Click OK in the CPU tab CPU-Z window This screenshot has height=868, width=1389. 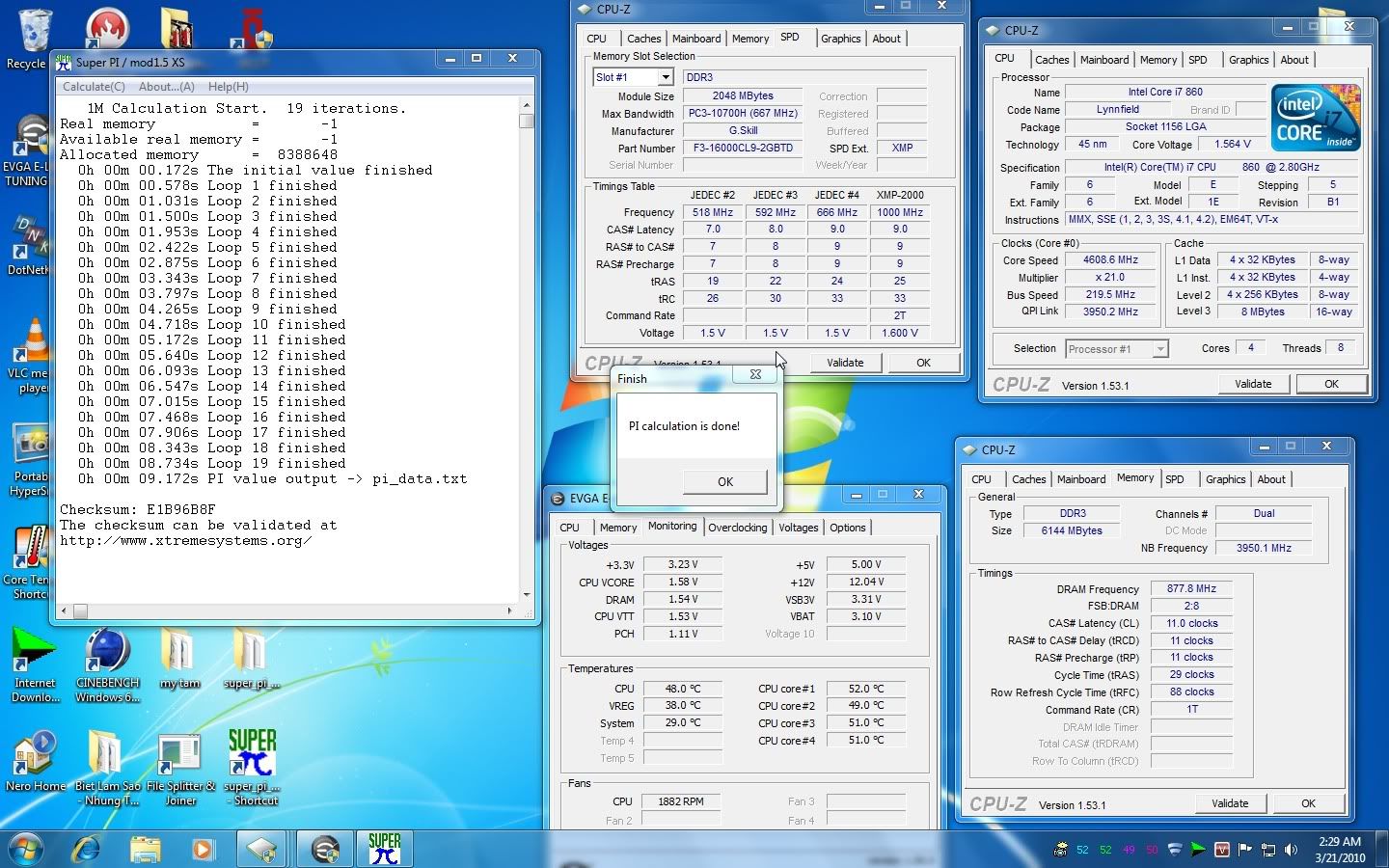[x=1331, y=384]
